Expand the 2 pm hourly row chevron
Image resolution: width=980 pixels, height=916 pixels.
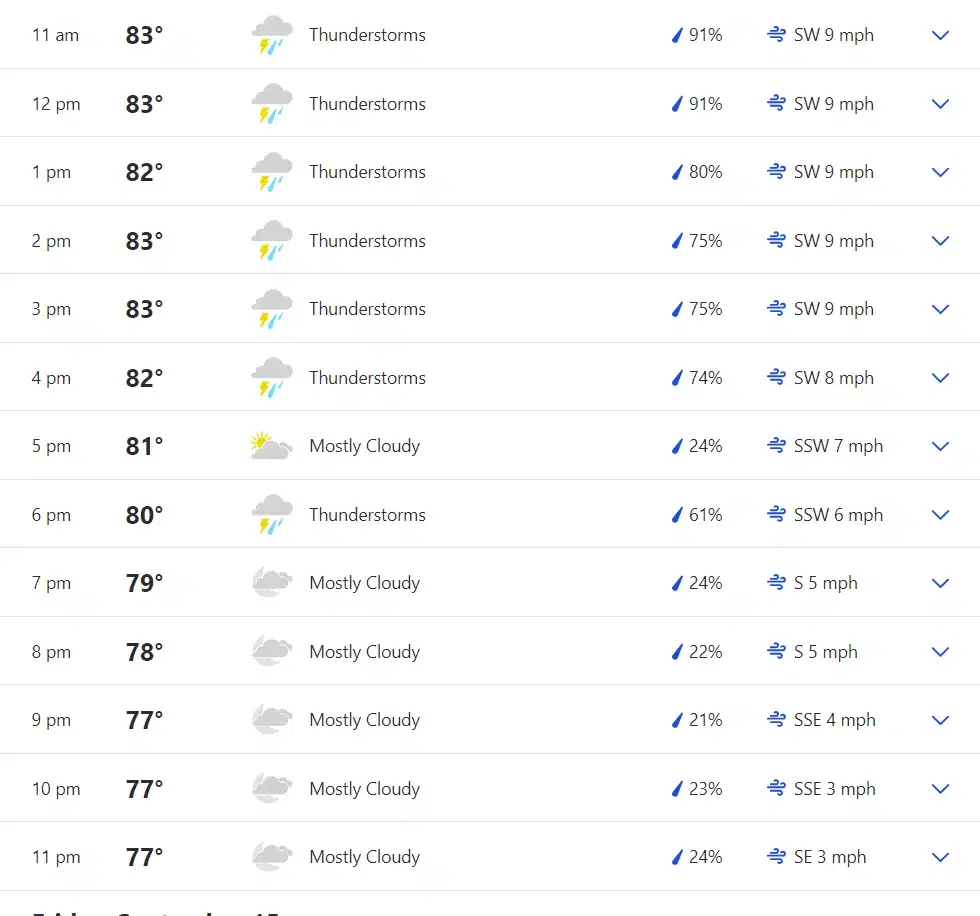[x=940, y=241]
